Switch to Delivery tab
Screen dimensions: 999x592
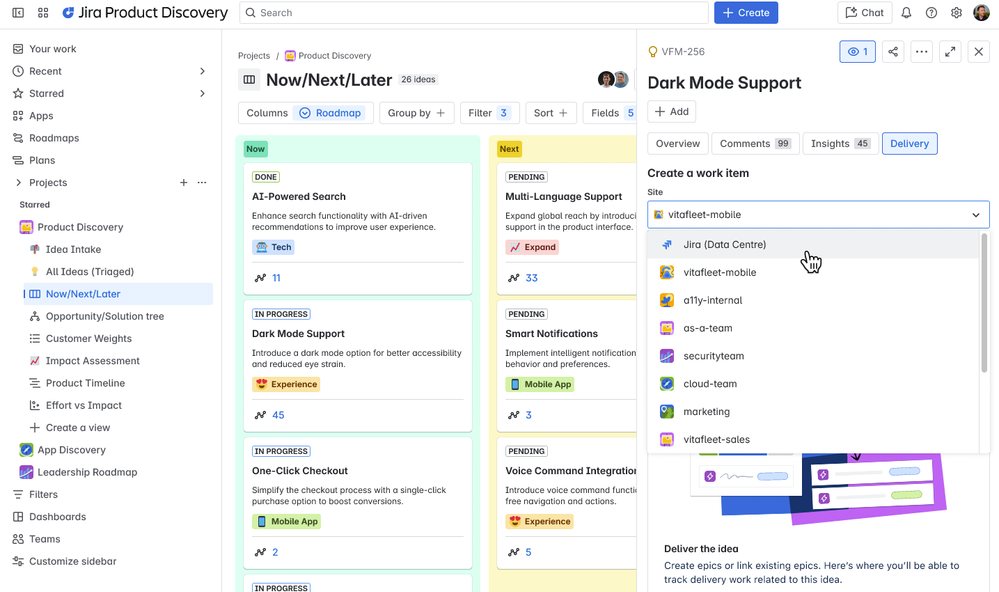909,143
